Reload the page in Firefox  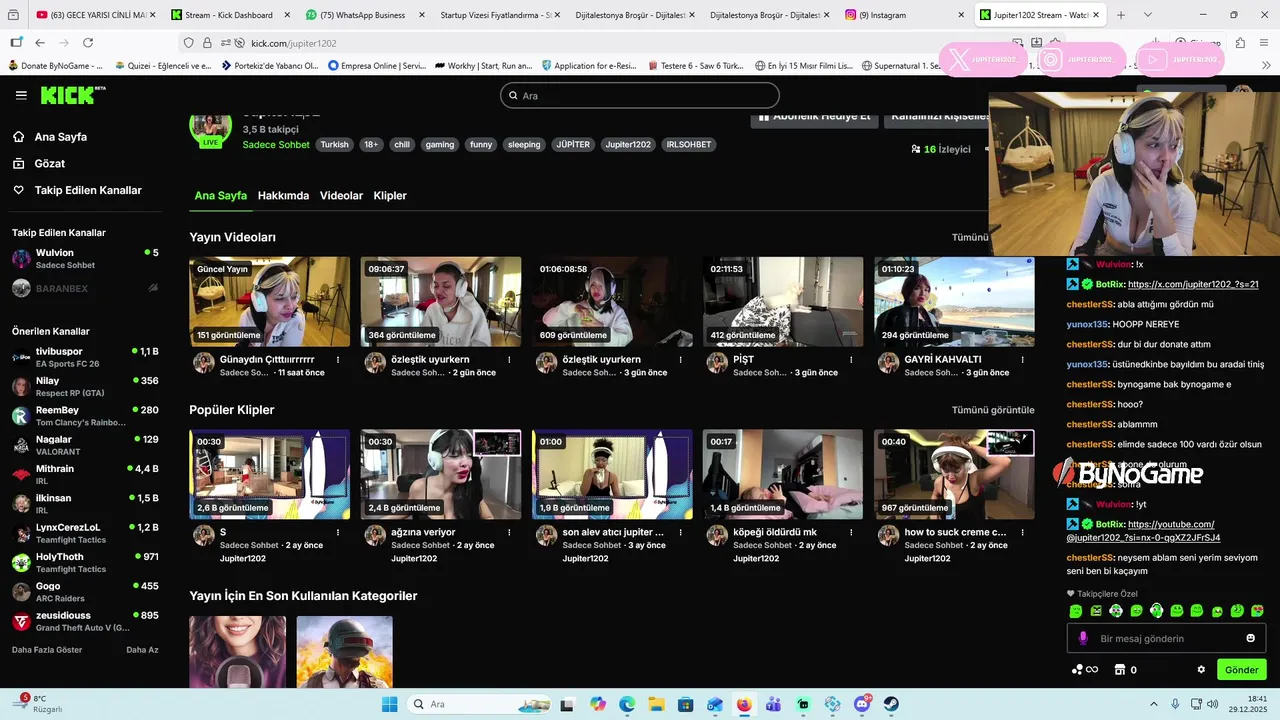[x=88, y=43]
